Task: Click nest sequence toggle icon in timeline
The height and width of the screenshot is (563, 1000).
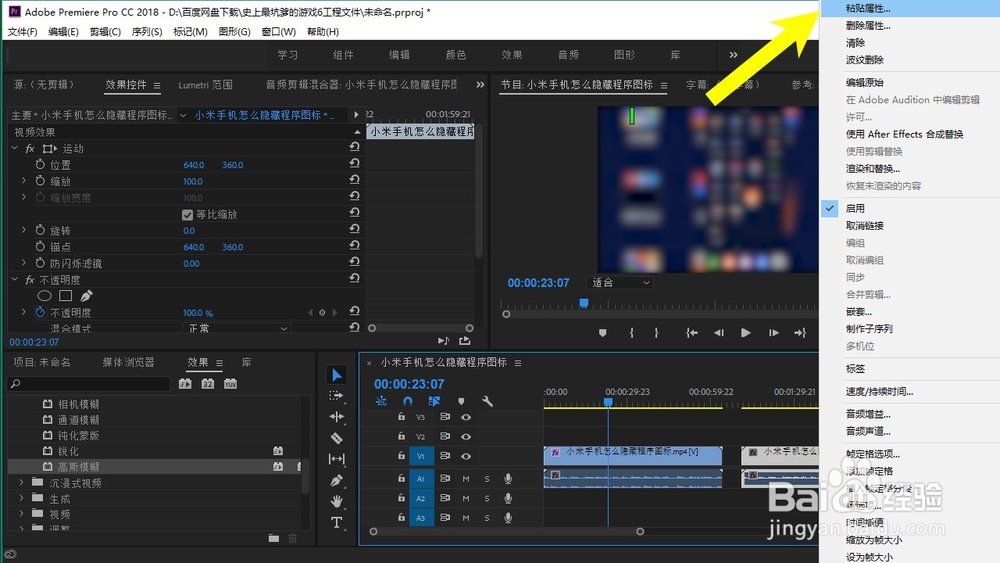Action: pos(381,401)
